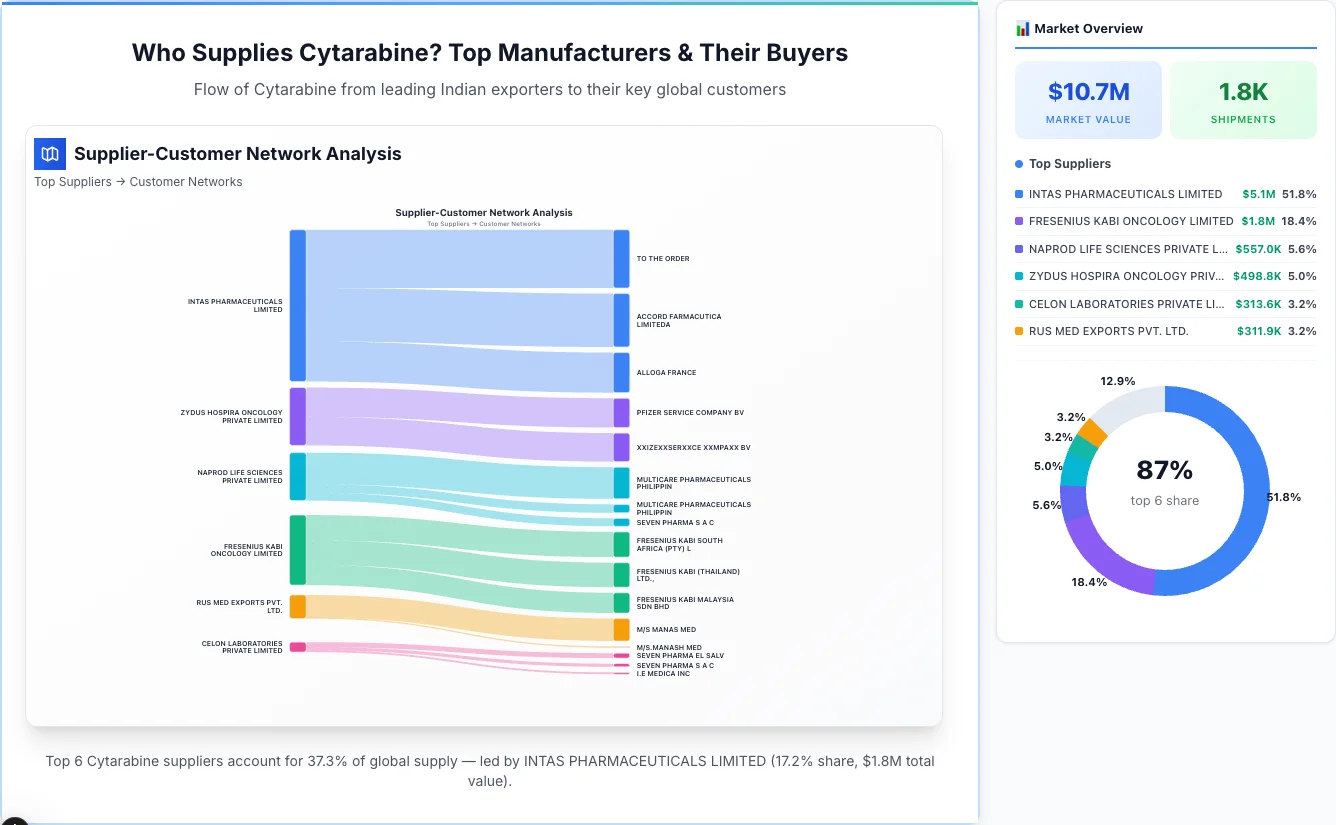
Task: Click the $5.1M value for INTAS
Action: tap(1258, 194)
